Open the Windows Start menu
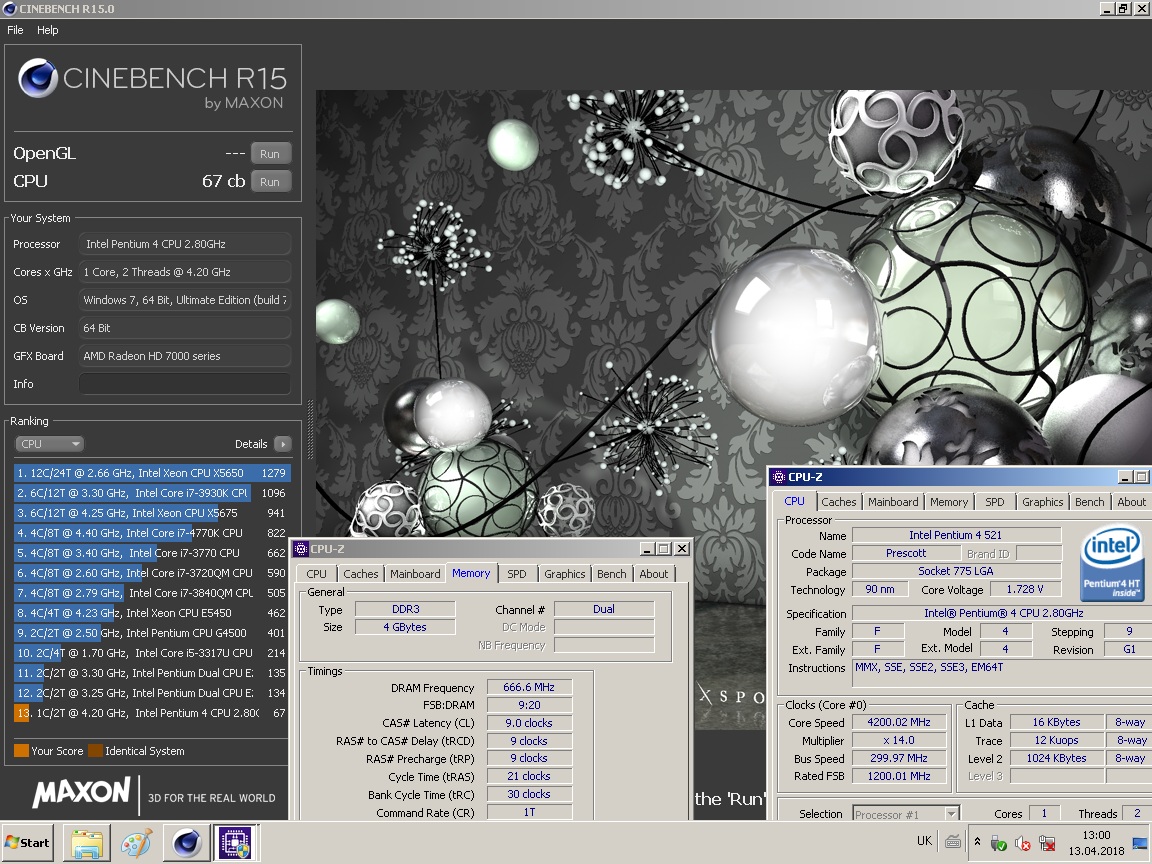Screen dimensions: 1152x864 point(28,843)
